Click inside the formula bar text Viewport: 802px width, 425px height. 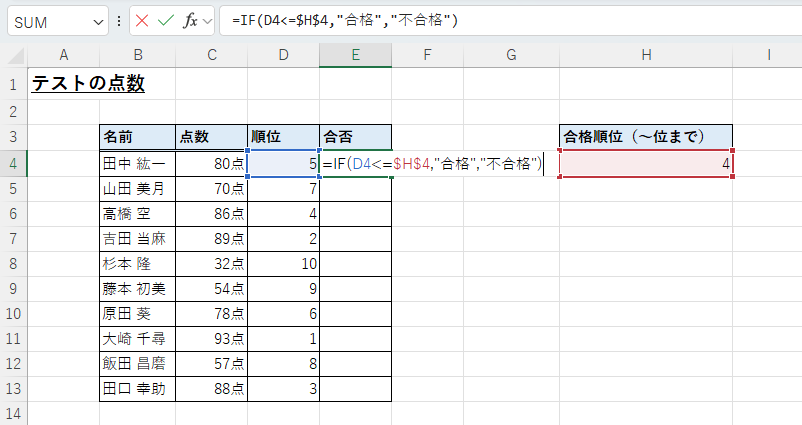[500, 21]
